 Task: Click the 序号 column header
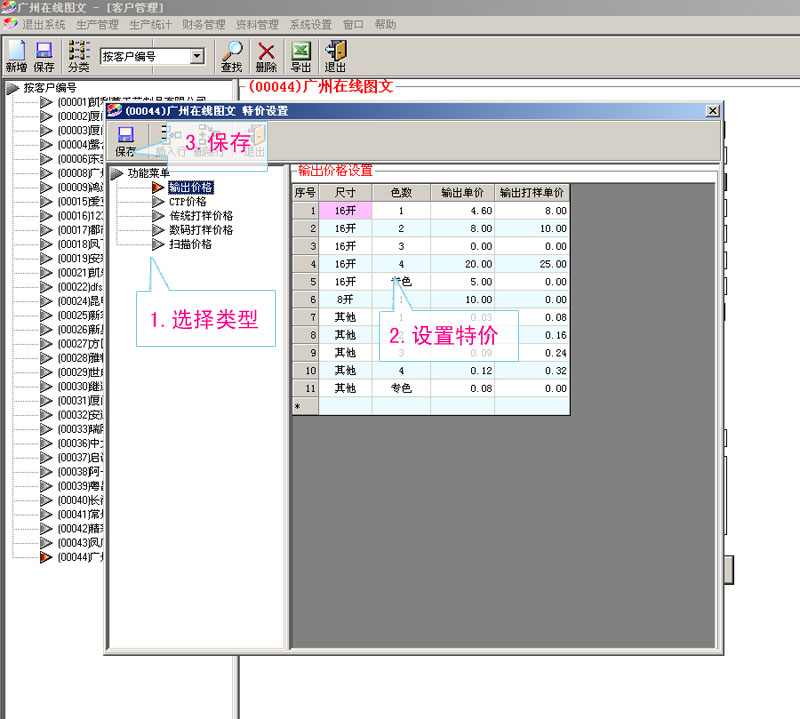(305, 193)
